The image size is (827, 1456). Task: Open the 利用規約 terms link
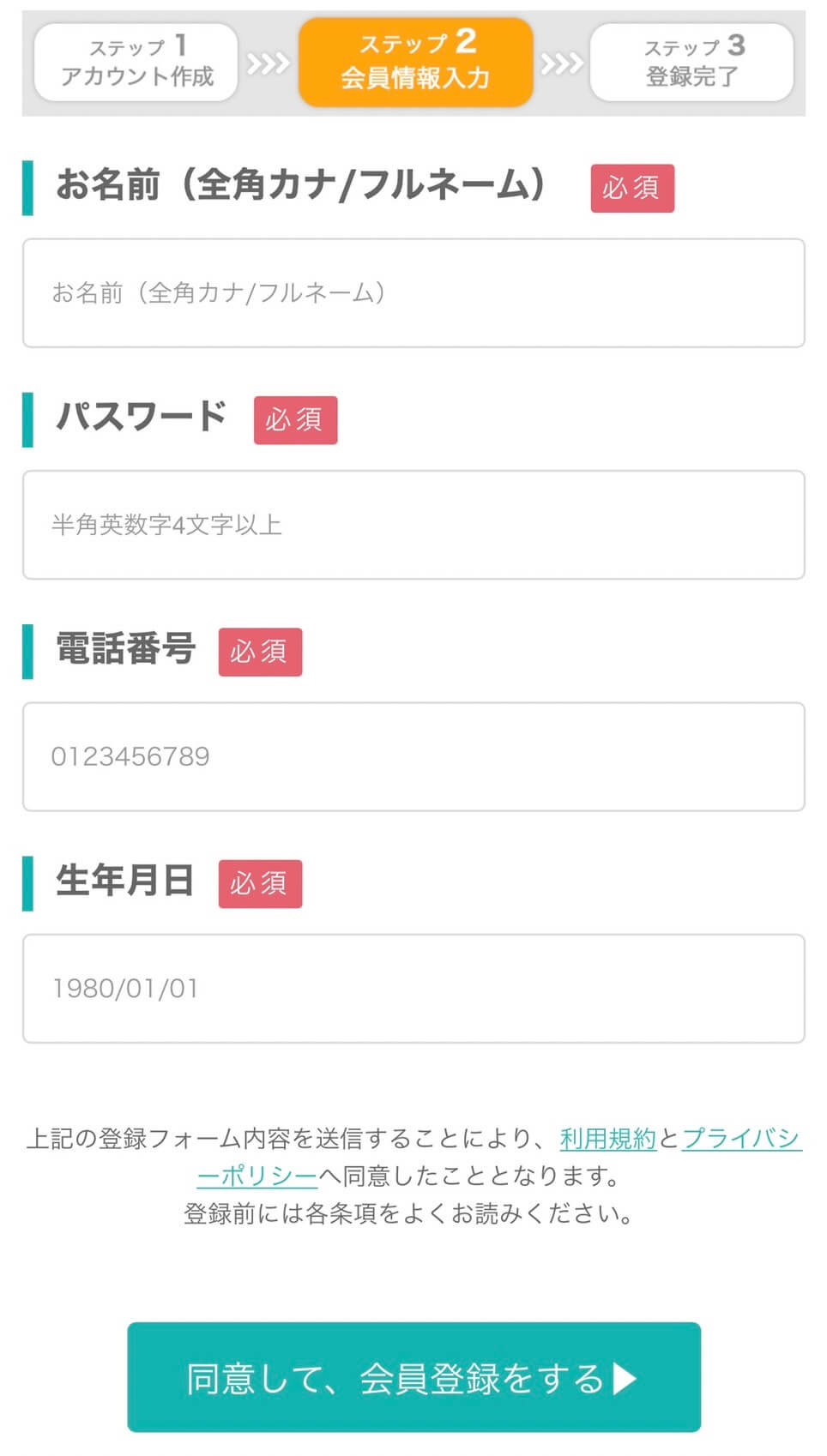pyautogui.click(x=607, y=1139)
